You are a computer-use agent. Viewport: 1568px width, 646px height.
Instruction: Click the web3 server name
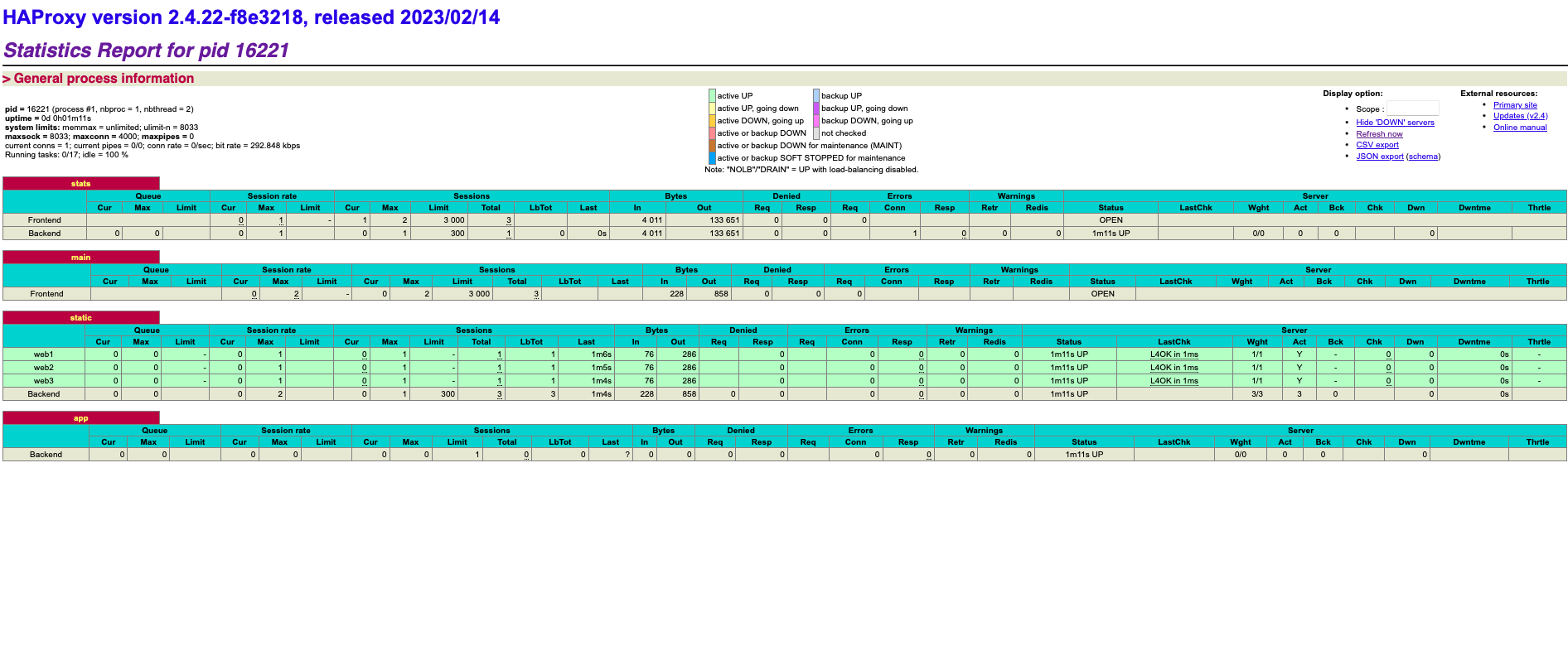point(43,381)
